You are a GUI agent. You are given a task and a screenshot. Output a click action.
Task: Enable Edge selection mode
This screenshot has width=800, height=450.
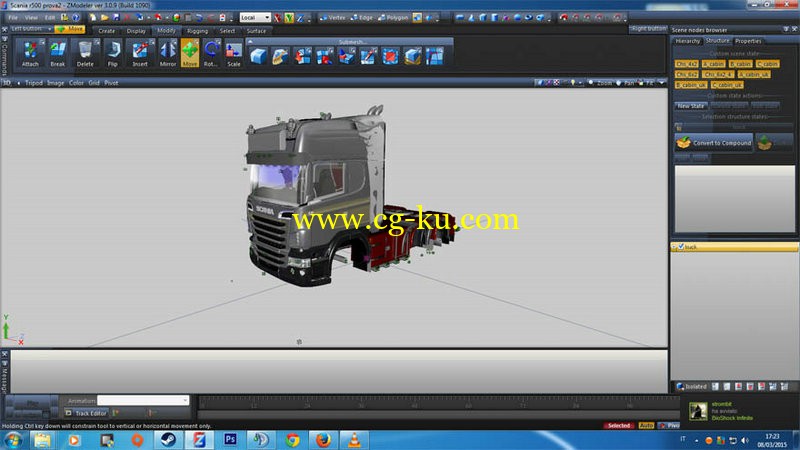tap(362, 17)
